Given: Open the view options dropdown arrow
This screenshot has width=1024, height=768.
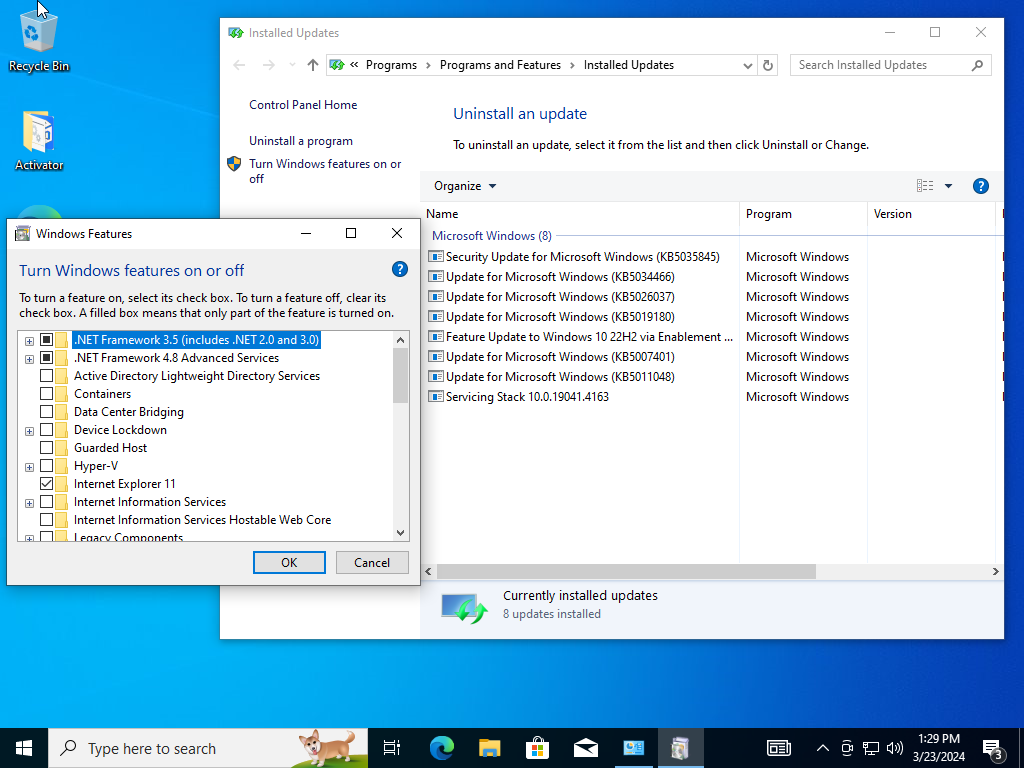Looking at the screenshot, I should [x=948, y=186].
